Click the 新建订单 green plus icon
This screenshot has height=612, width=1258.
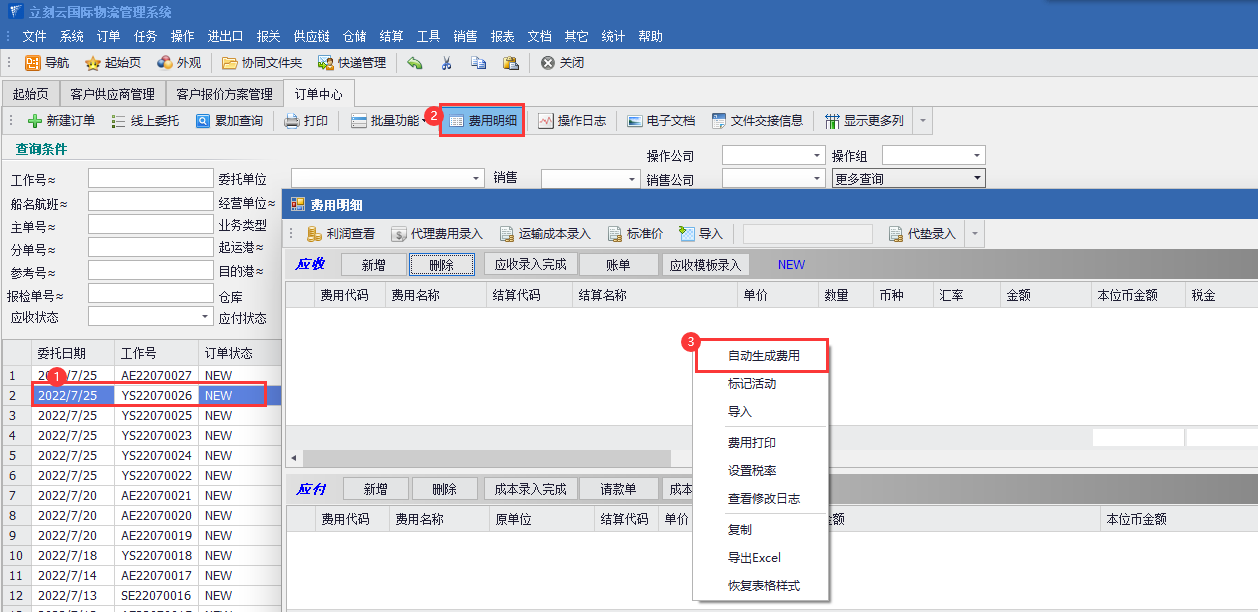[x=35, y=121]
